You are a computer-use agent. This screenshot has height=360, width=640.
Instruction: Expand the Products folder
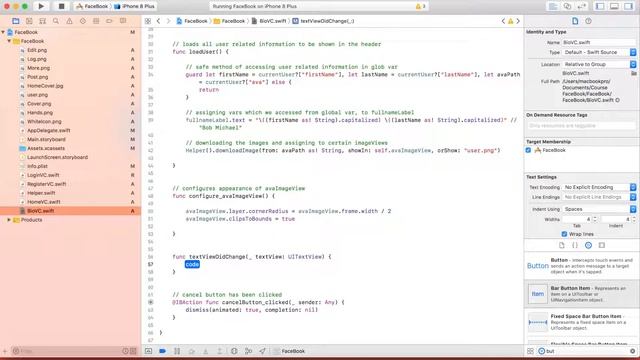coord(9,220)
